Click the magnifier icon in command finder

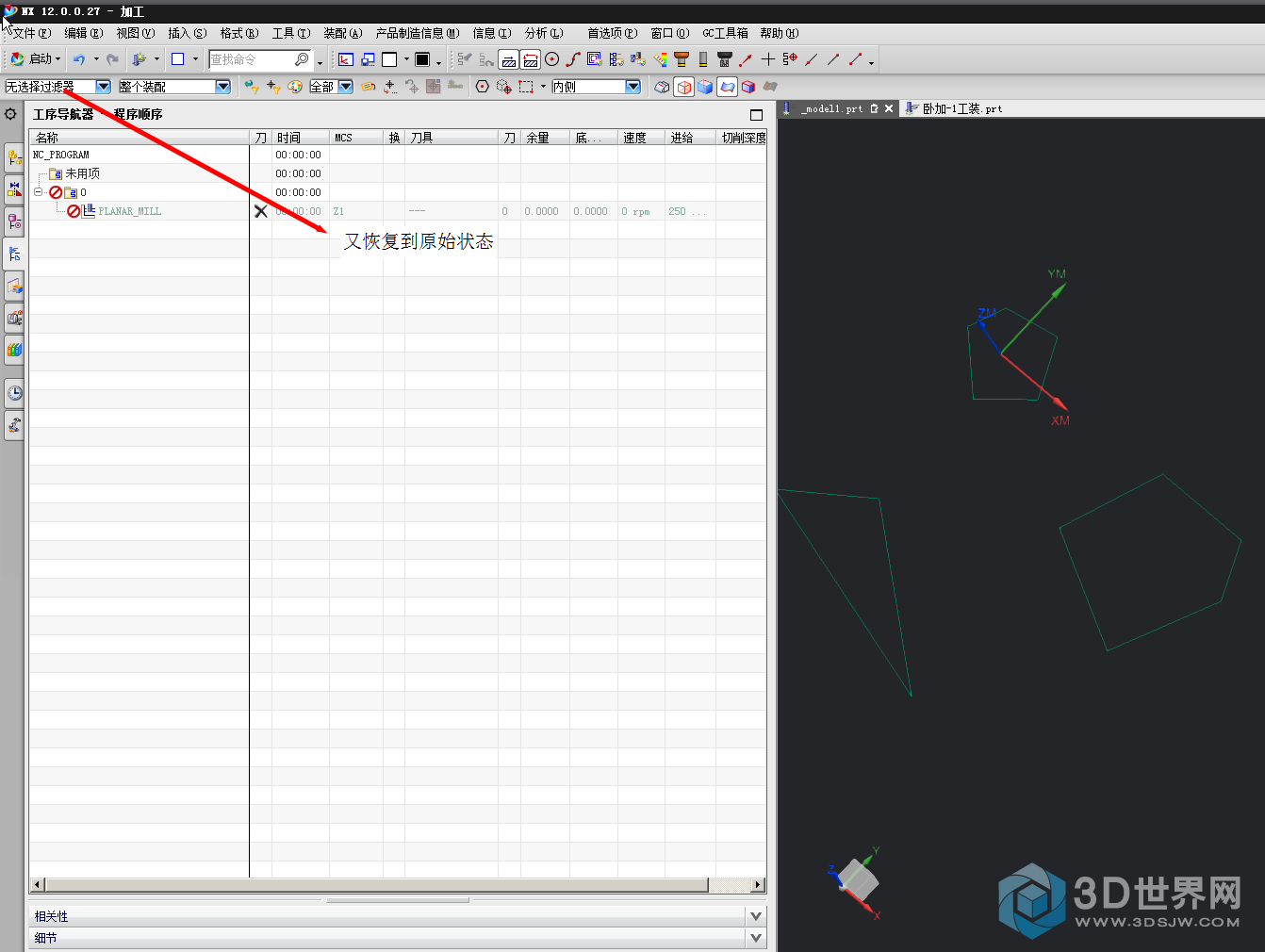click(302, 59)
